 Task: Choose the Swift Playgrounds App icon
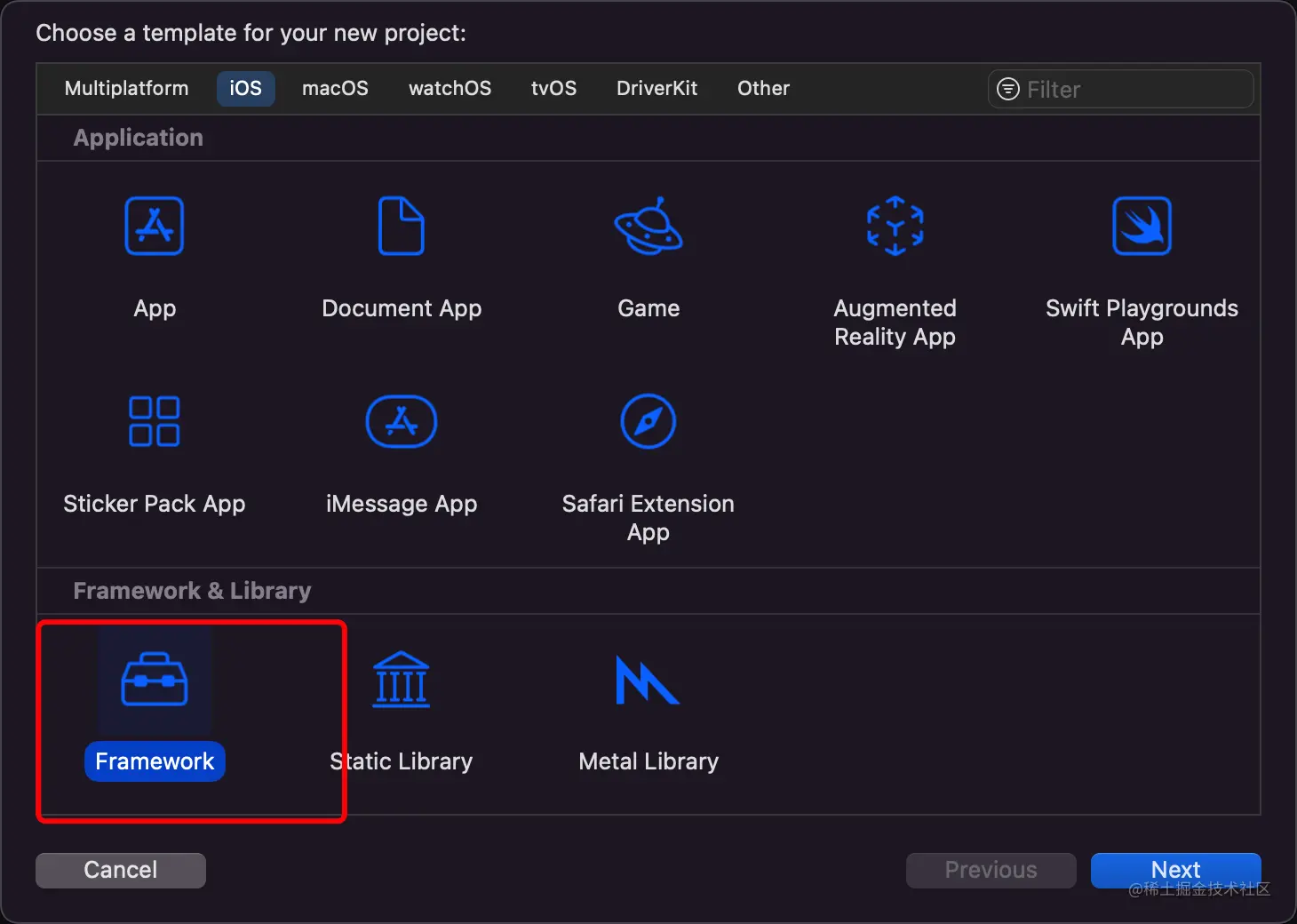(x=1142, y=226)
